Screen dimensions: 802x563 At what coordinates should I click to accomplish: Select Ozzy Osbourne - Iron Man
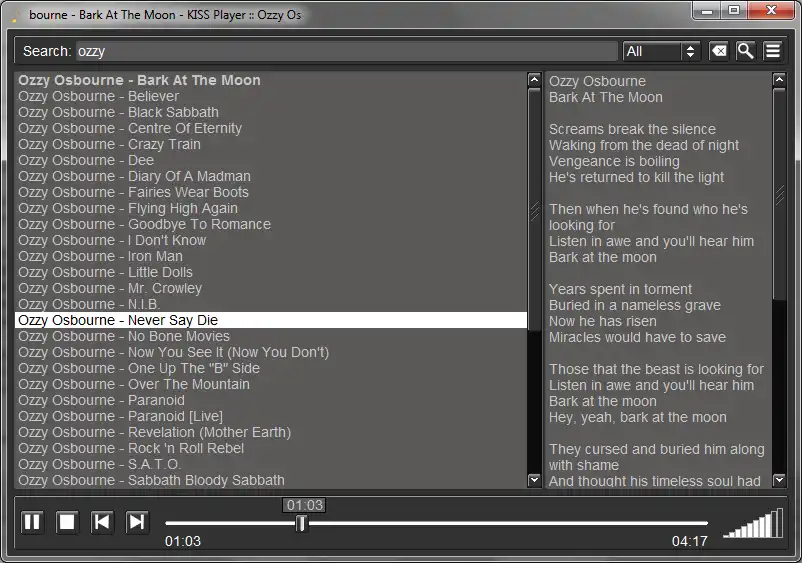[x=271, y=256]
